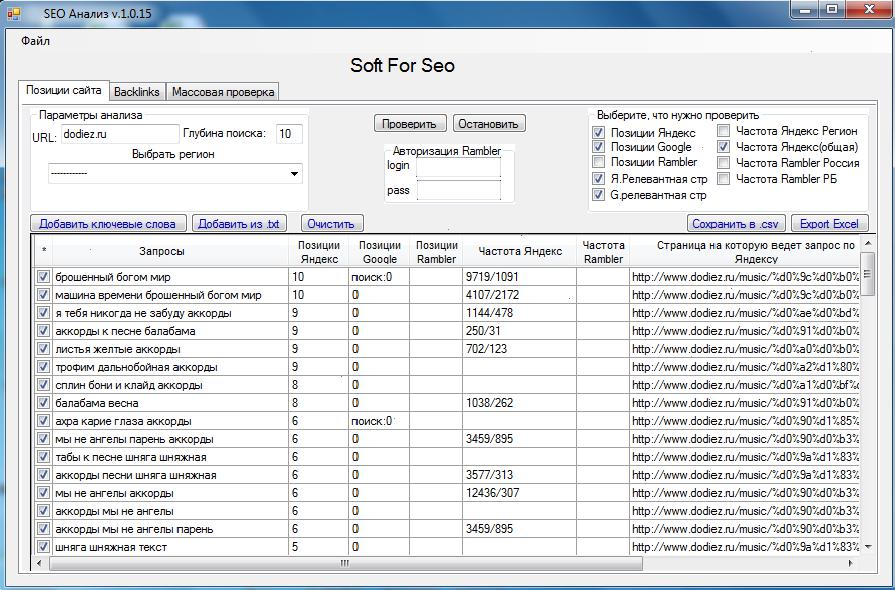Switch to the Позиции сайта tab

(63, 90)
